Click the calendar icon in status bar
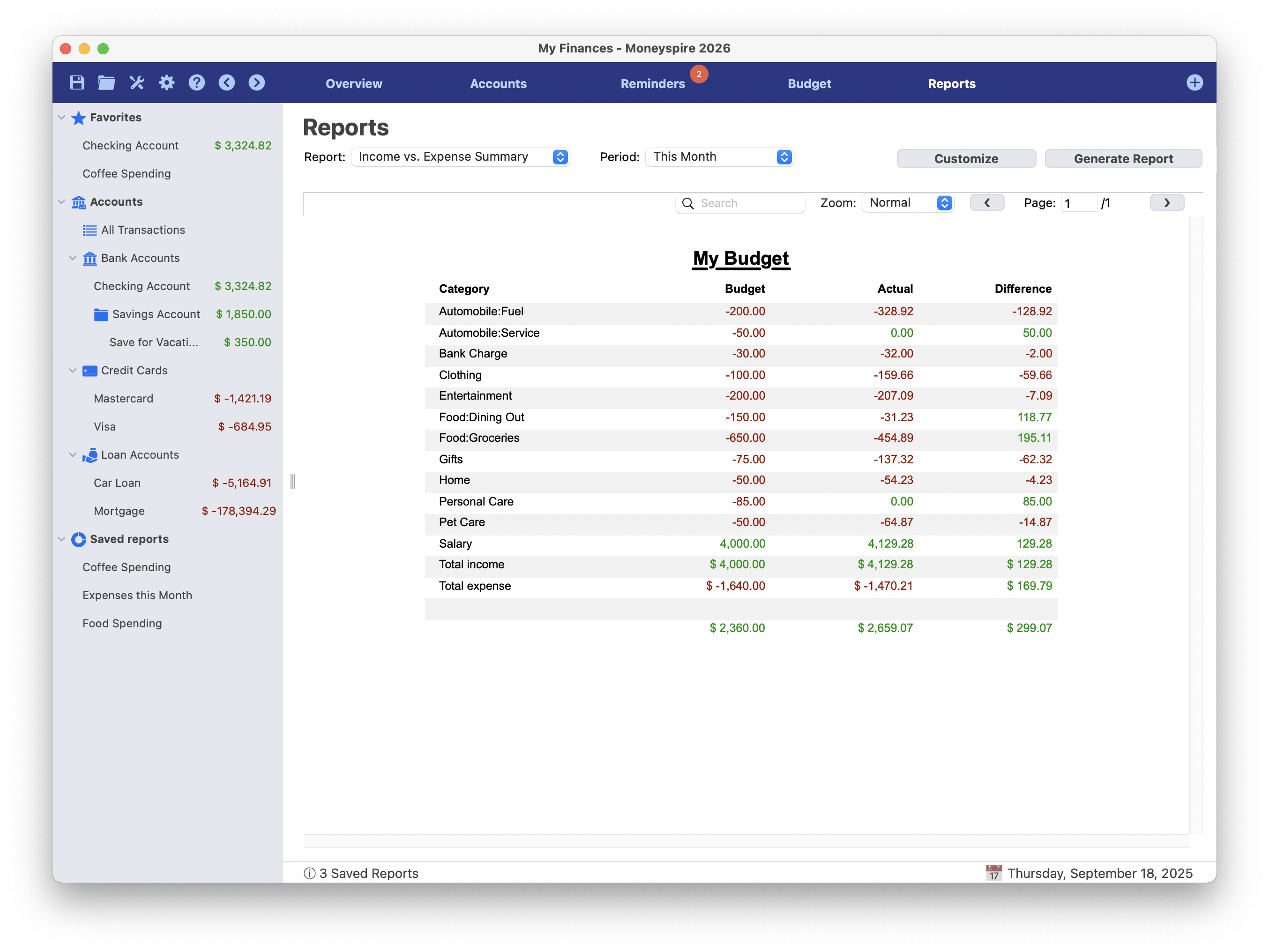This screenshot has height=952, width=1269. tap(993, 873)
